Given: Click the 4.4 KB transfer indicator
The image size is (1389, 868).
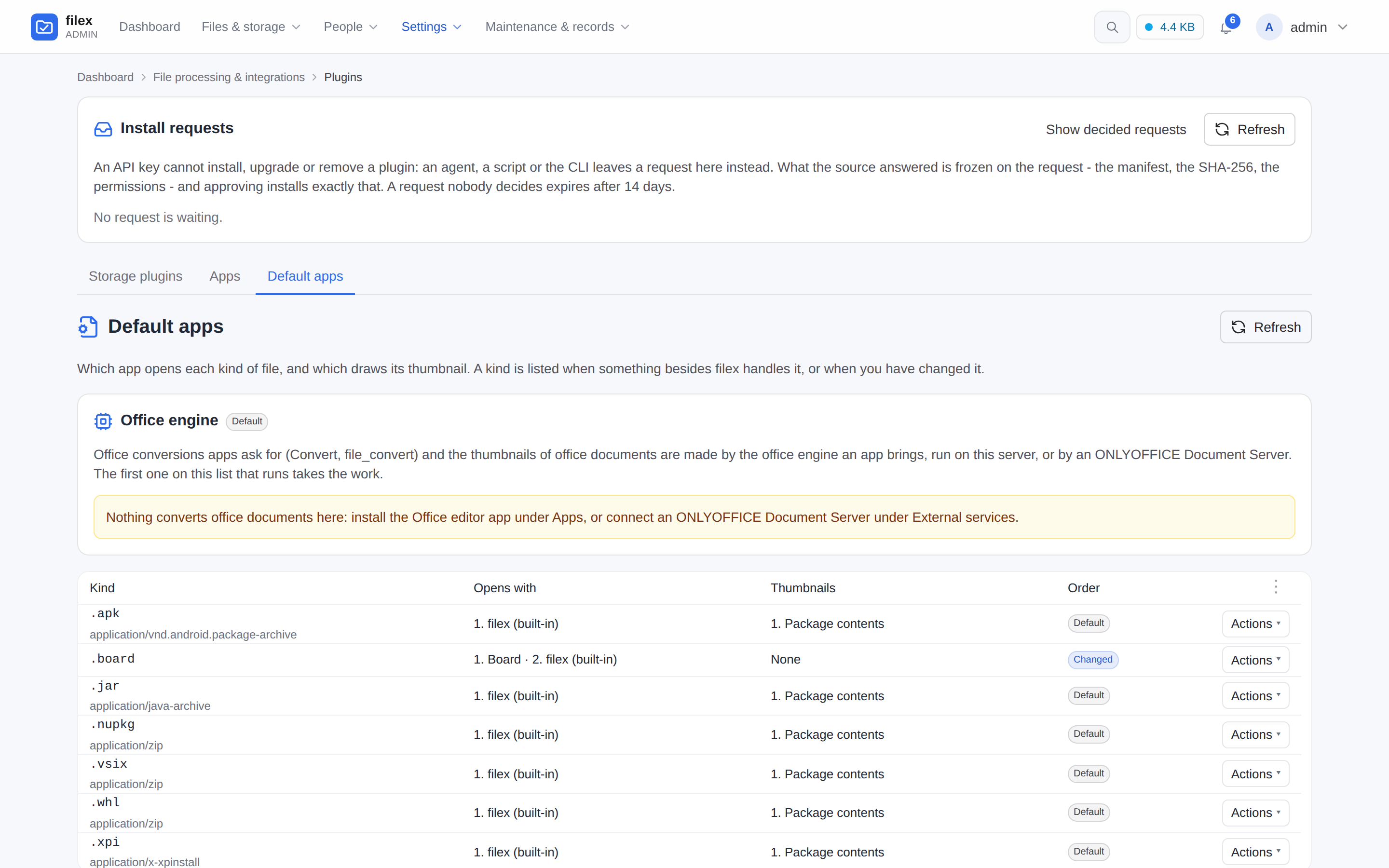Looking at the screenshot, I should (x=1170, y=27).
